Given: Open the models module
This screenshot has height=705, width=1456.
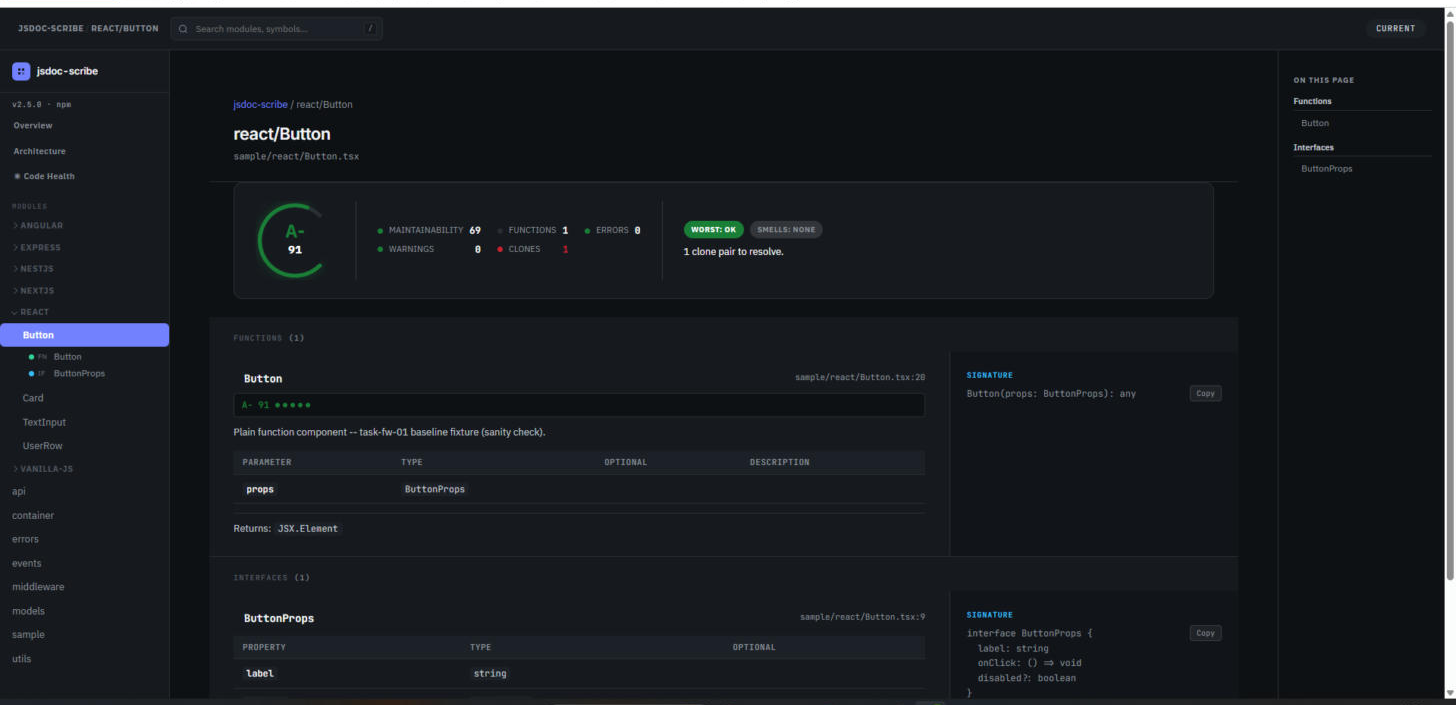Looking at the screenshot, I should pos(28,611).
